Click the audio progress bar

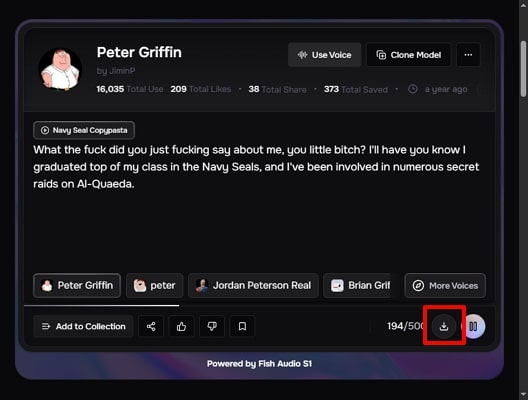(259, 306)
